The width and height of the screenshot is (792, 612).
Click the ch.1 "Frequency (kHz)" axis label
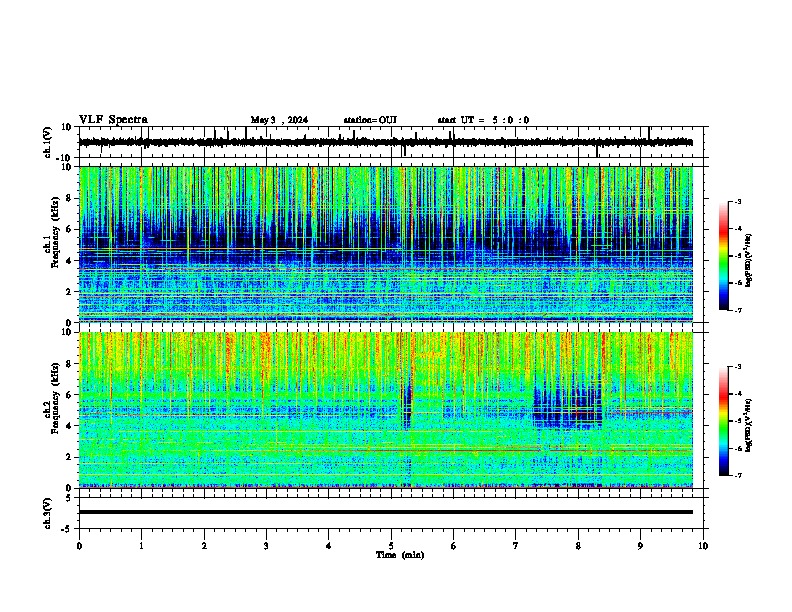point(55,232)
